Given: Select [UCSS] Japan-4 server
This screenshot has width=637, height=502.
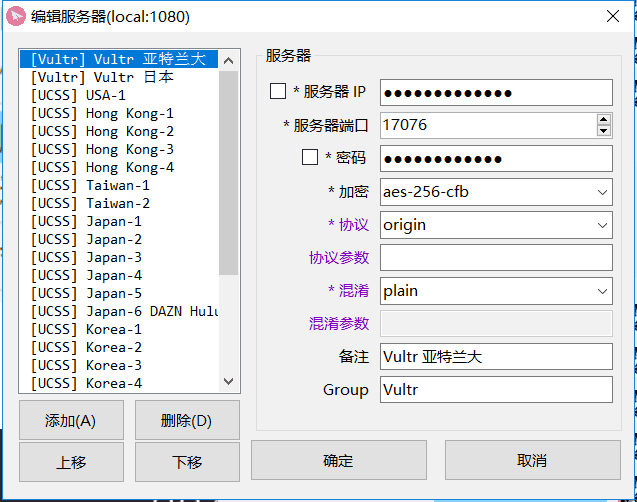Looking at the screenshot, I should (x=119, y=275).
